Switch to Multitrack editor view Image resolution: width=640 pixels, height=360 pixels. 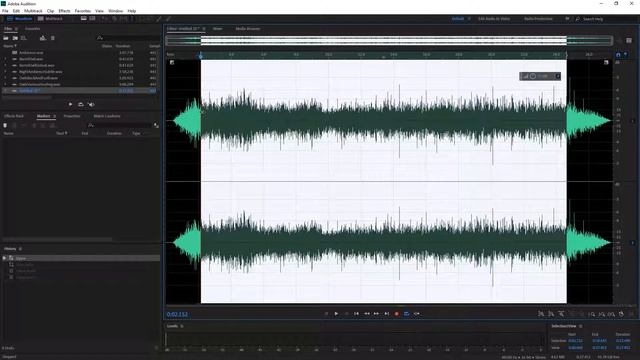tap(50, 19)
